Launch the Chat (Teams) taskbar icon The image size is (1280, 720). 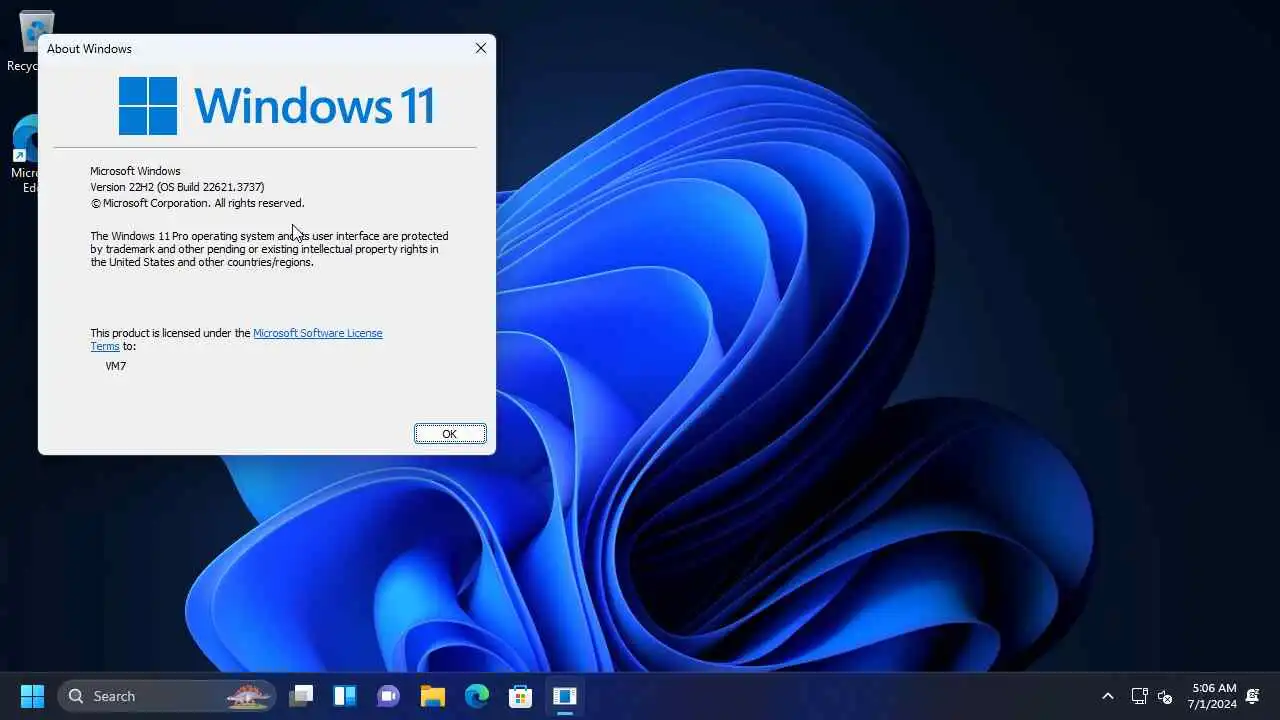388,696
